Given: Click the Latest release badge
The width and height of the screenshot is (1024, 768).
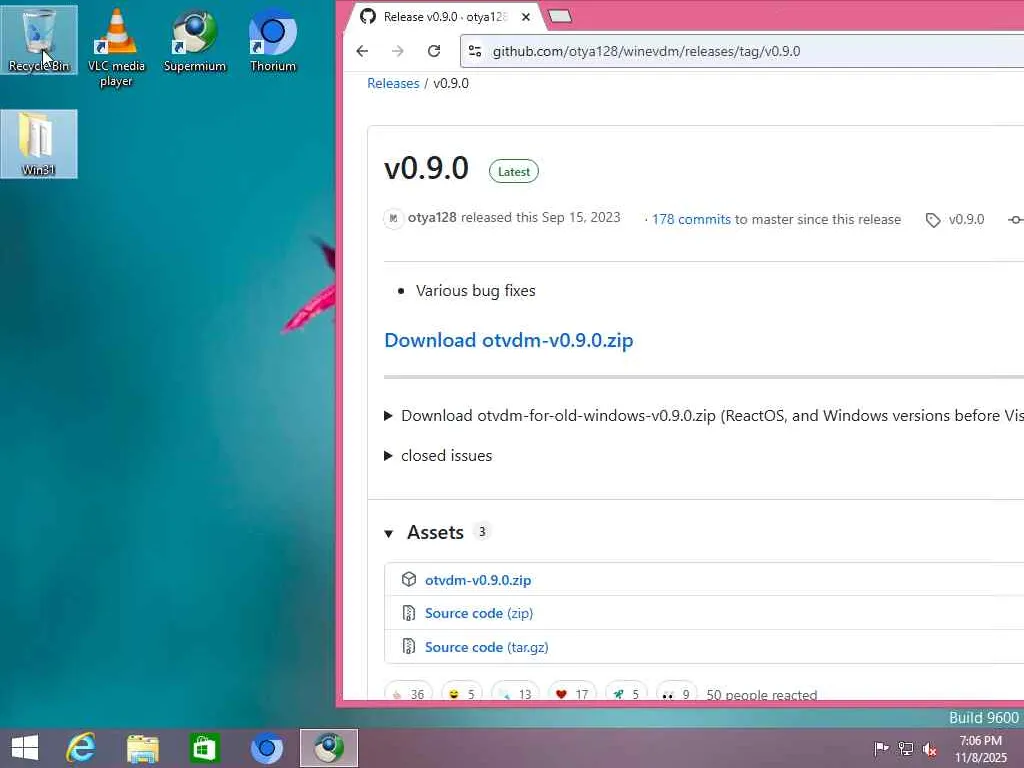Looking at the screenshot, I should point(514,172).
